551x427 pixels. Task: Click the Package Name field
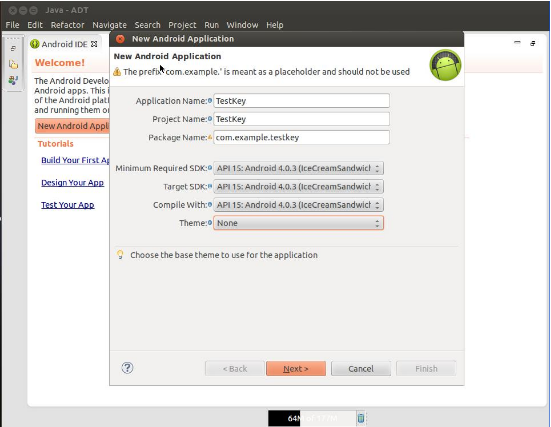point(301,137)
